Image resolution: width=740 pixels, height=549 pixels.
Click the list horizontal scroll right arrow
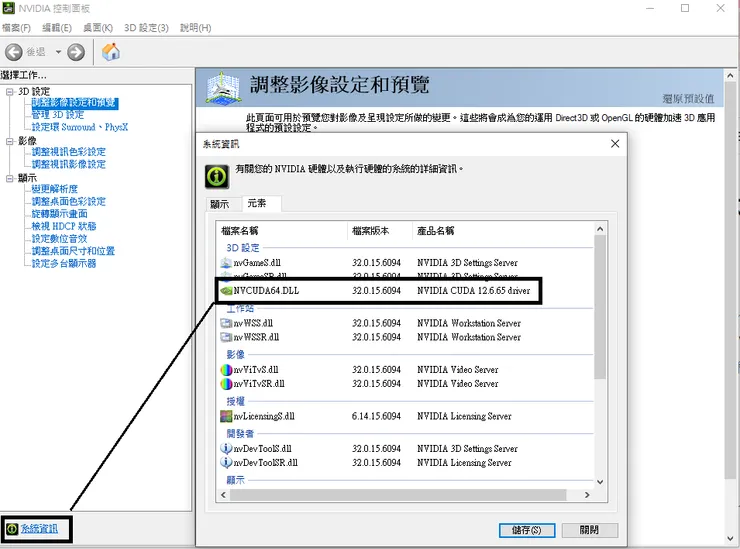587,495
